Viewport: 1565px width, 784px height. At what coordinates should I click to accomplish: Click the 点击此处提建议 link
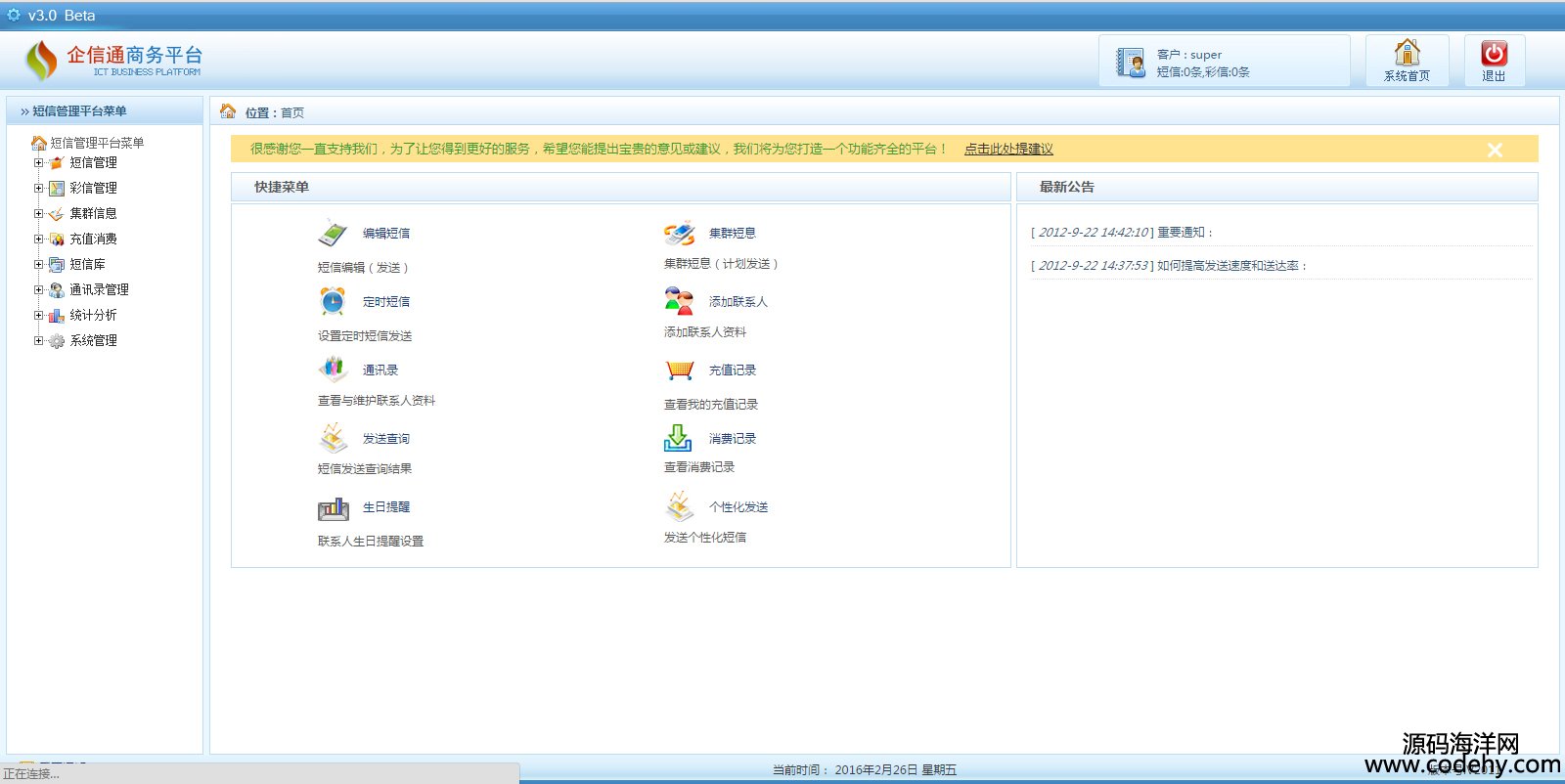coord(1008,150)
